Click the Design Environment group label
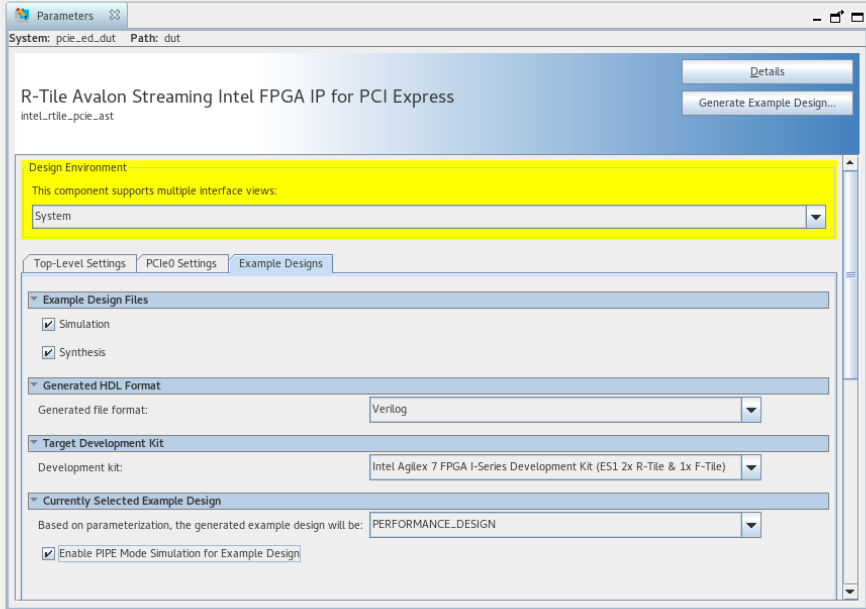 [77, 167]
